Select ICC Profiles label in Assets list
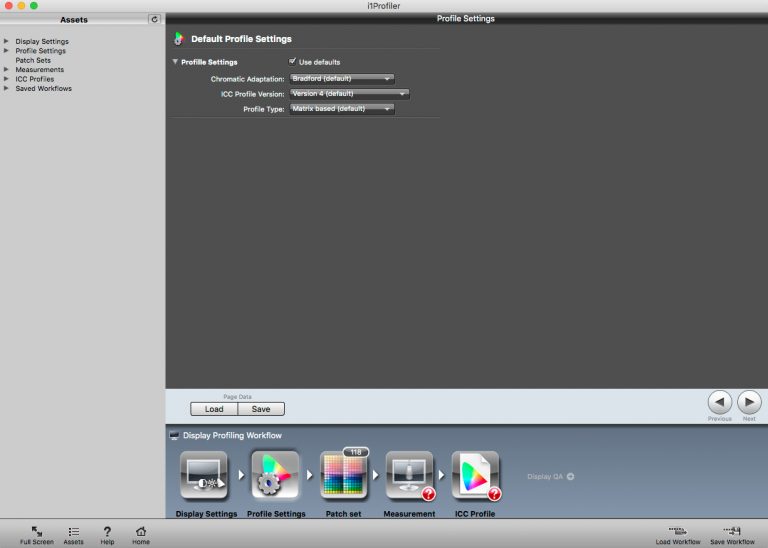Screen dimensions: 768x548 35,79
